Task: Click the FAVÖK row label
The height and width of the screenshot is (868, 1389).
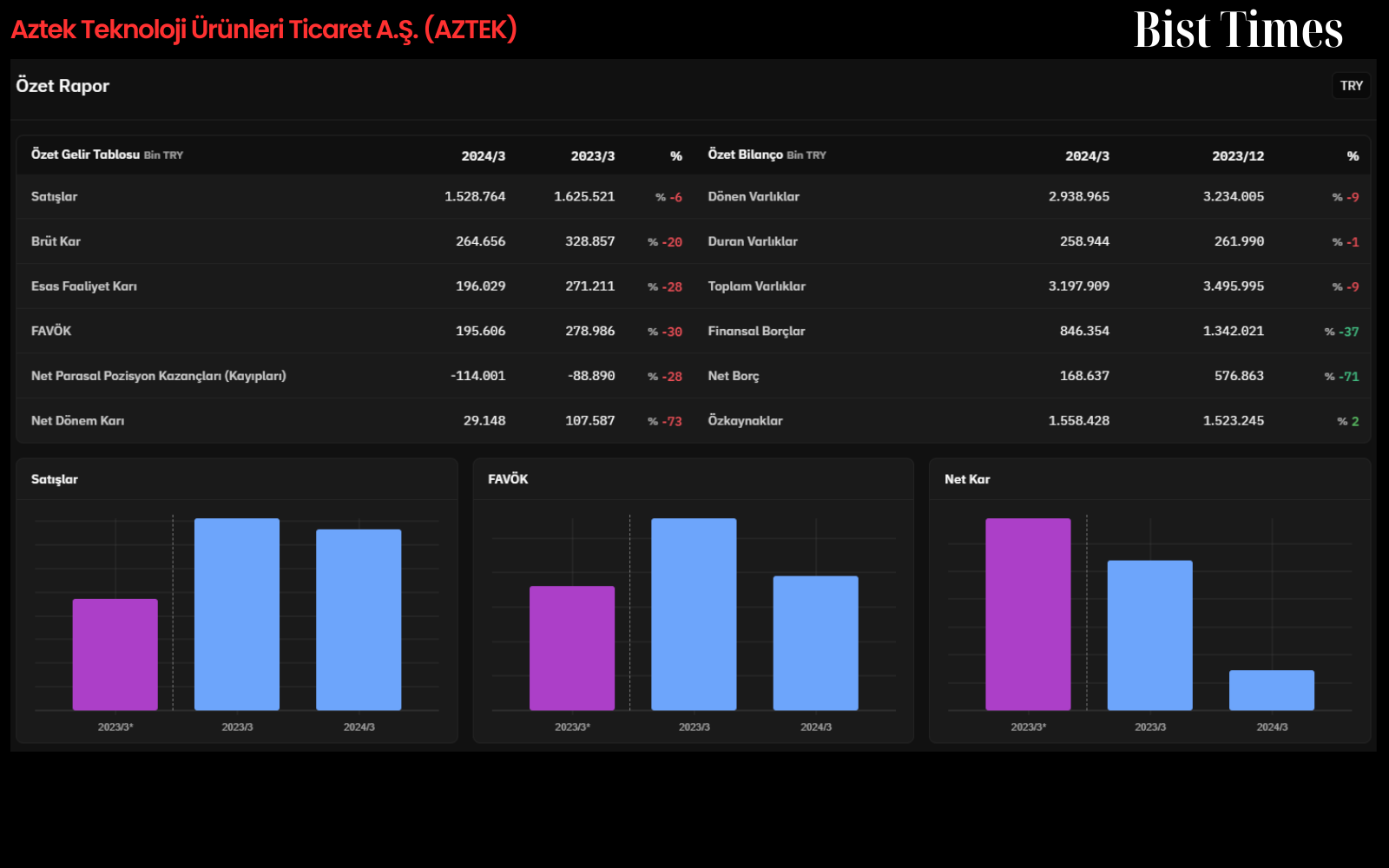Action: (51, 331)
